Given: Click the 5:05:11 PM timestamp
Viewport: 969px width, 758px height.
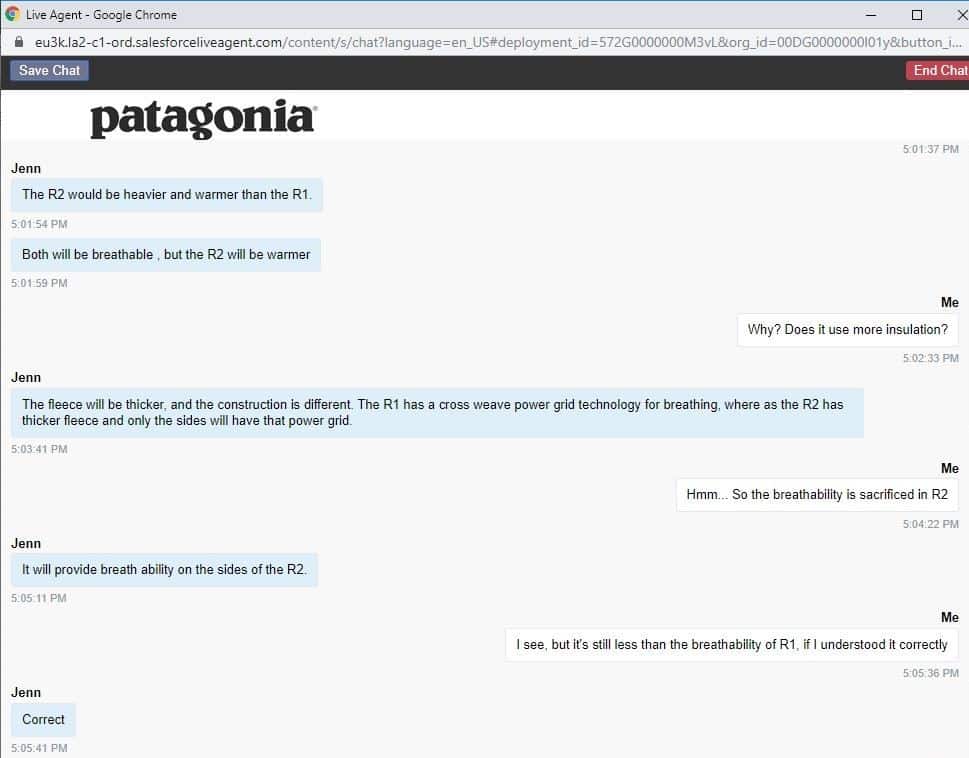Looking at the screenshot, I should (x=38, y=598).
